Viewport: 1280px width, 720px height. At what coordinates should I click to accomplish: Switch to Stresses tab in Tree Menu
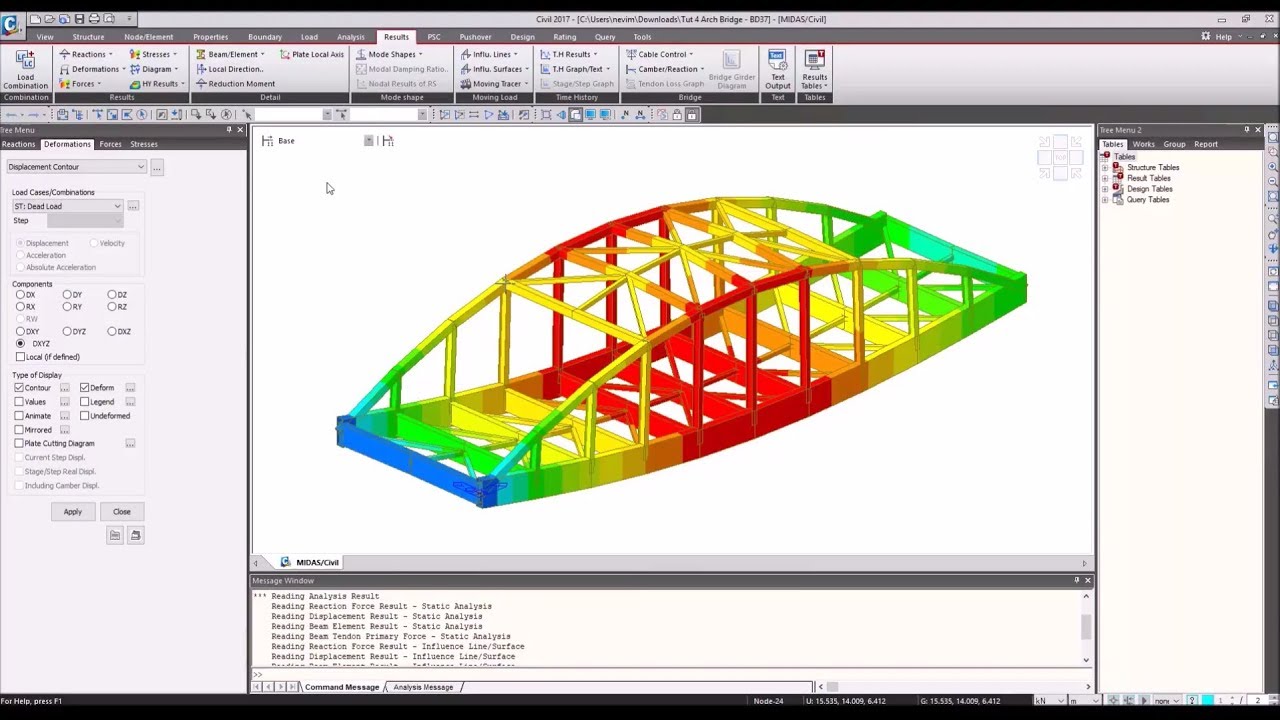(x=144, y=144)
